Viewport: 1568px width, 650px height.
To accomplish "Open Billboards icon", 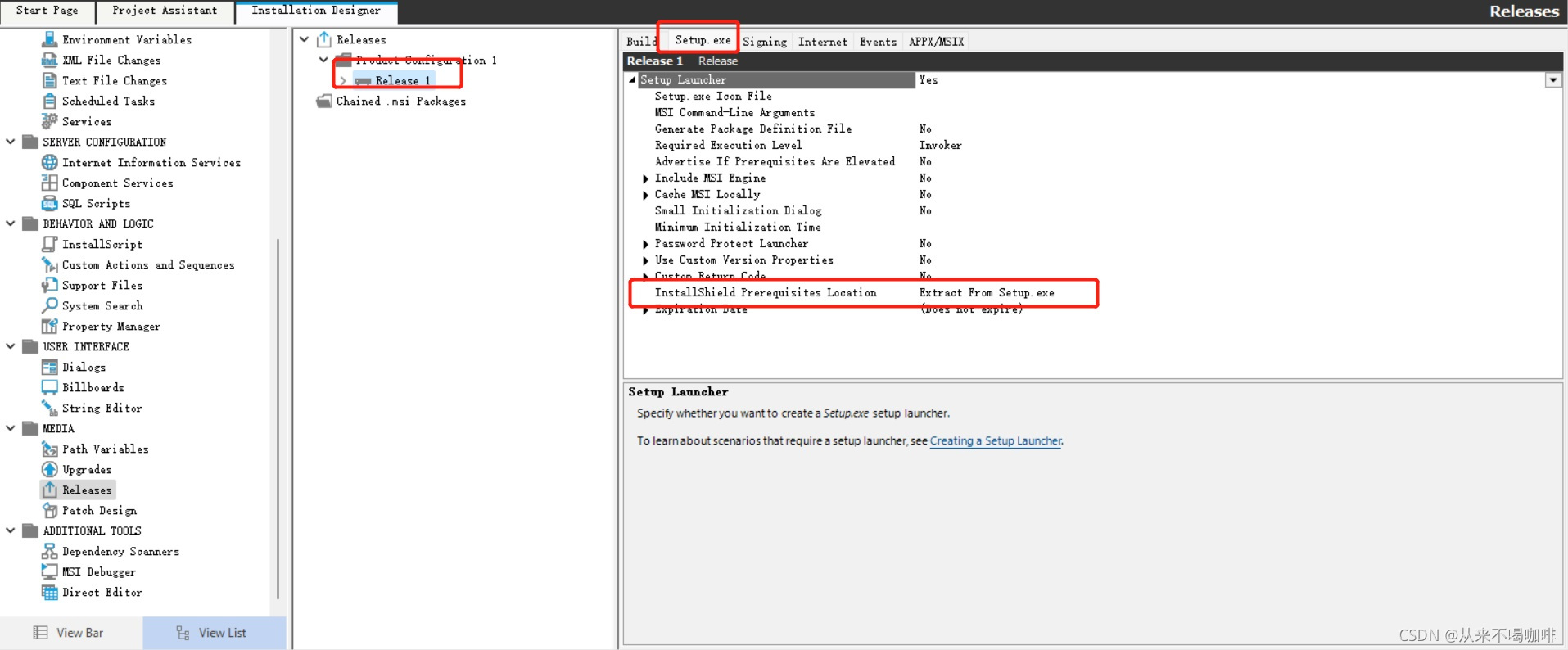I will 49,387.
